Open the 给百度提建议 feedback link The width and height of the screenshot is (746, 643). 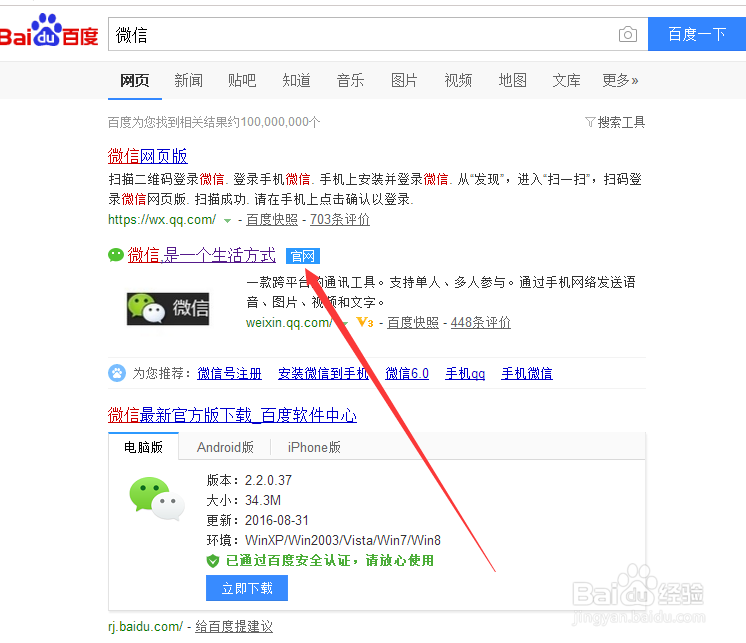(x=234, y=626)
